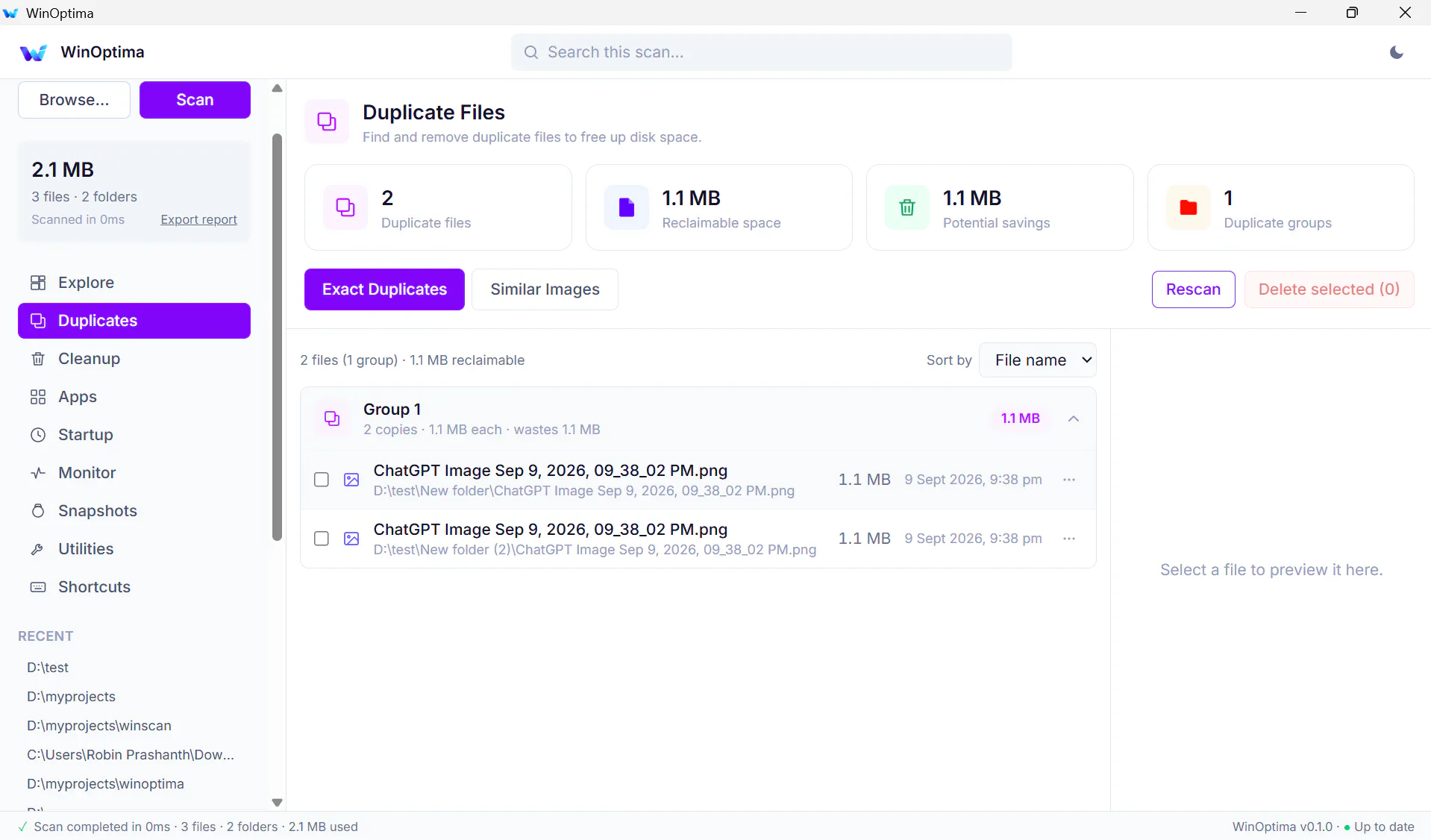Open the Snapshots section
This screenshot has width=1431, height=840.
point(134,511)
